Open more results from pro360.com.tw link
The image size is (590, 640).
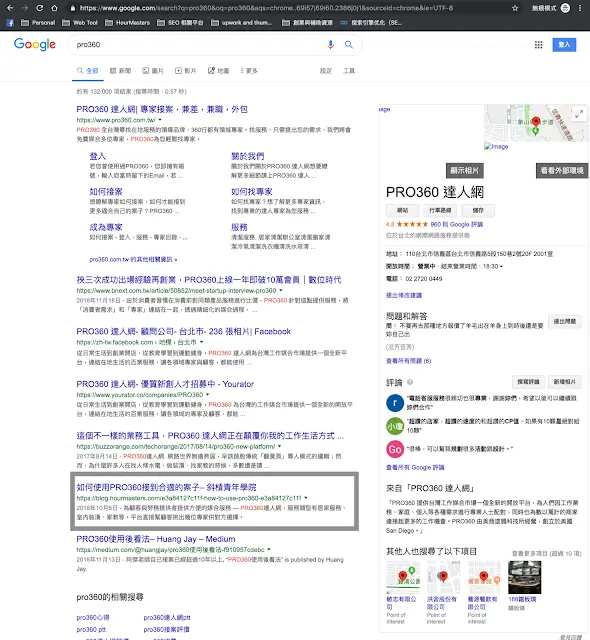[133, 260]
